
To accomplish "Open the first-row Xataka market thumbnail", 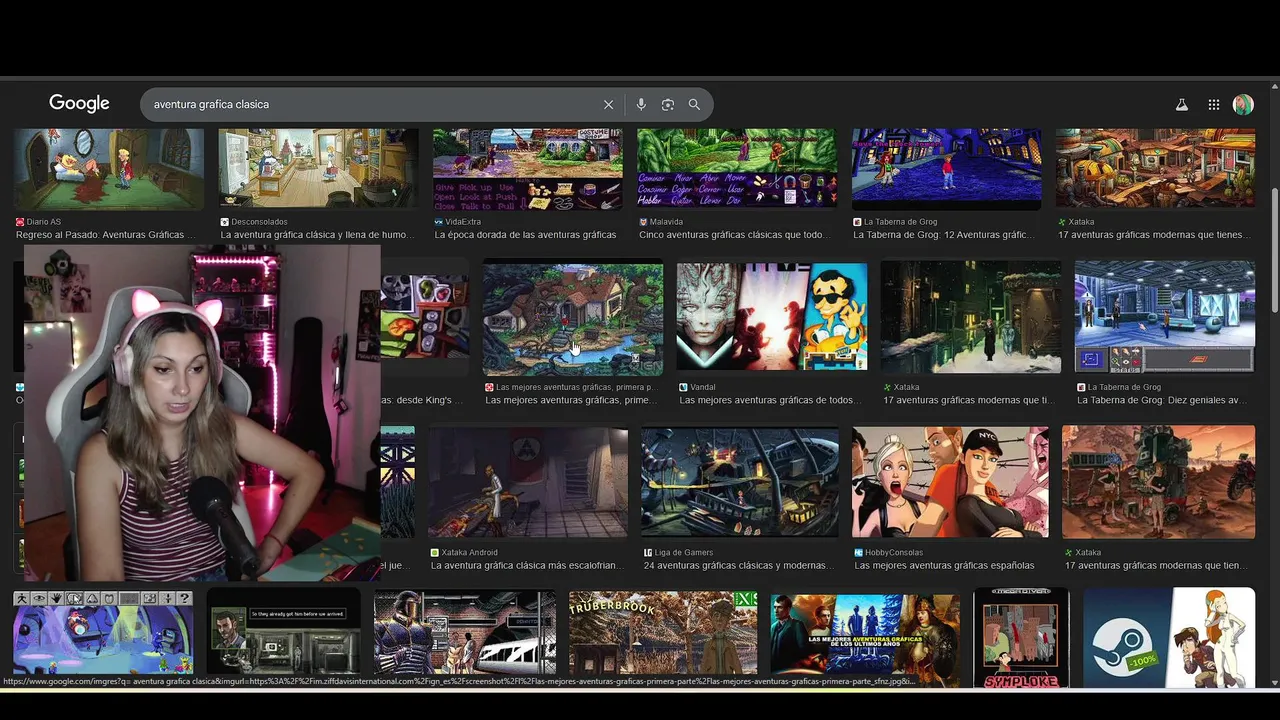I will coord(1155,168).
